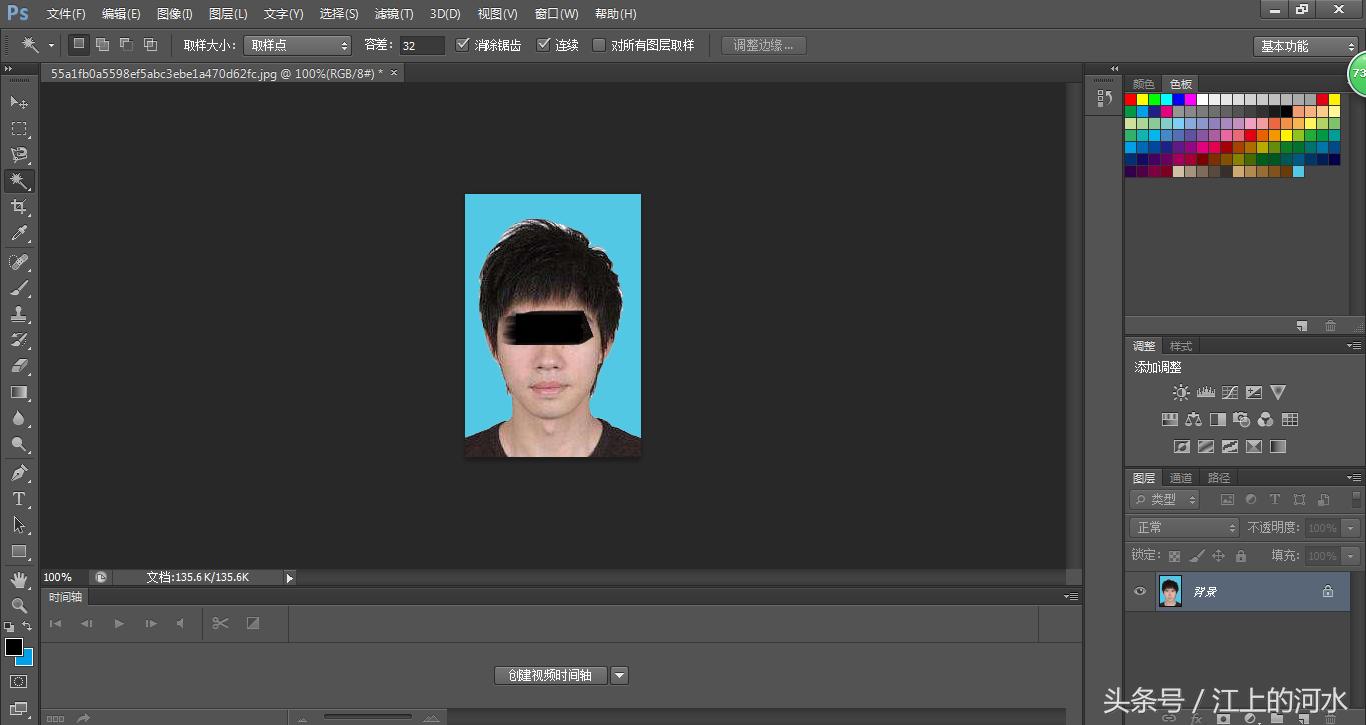Image resolution: width=1366 pixels, height=725 pixels.
Task: Select the Crop tool
Action: tap(20, 207)
